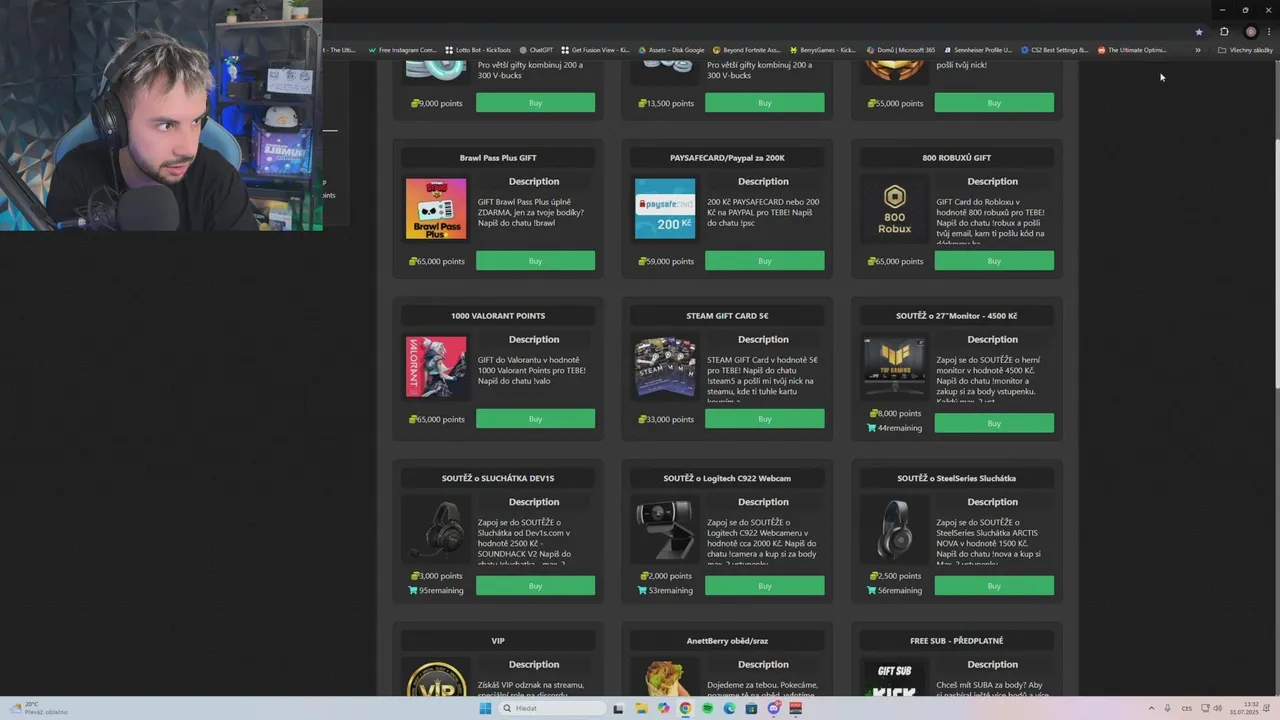This screenshot has height=720, width=1280.
Task: Open the weather widget on the taskbar
Action: point(40,708)
